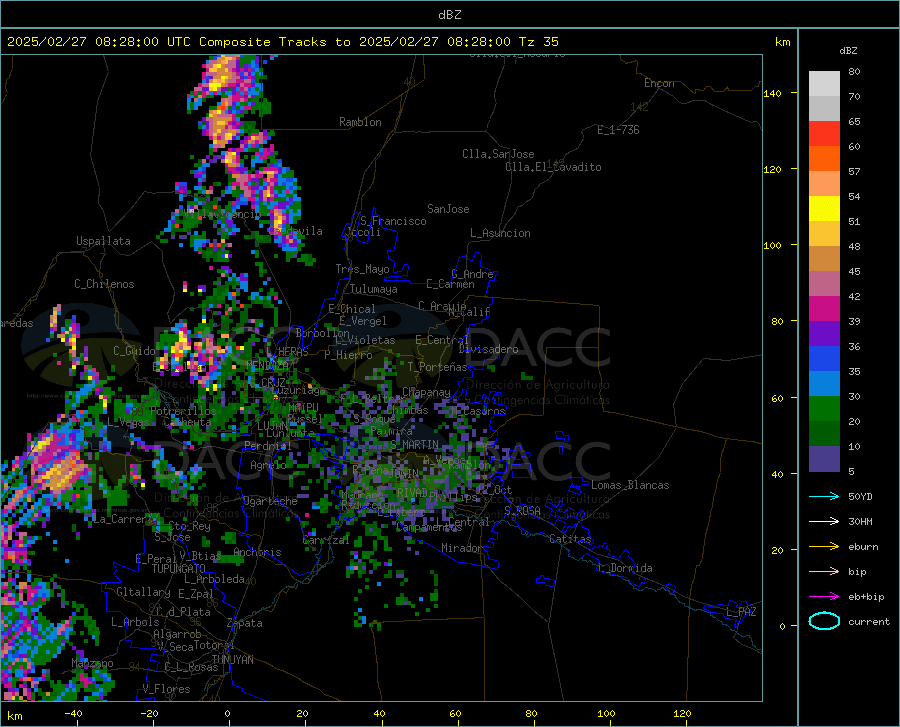Click the 'Zapata' map label
The image size is (900, 727).
tap(245, 623)
